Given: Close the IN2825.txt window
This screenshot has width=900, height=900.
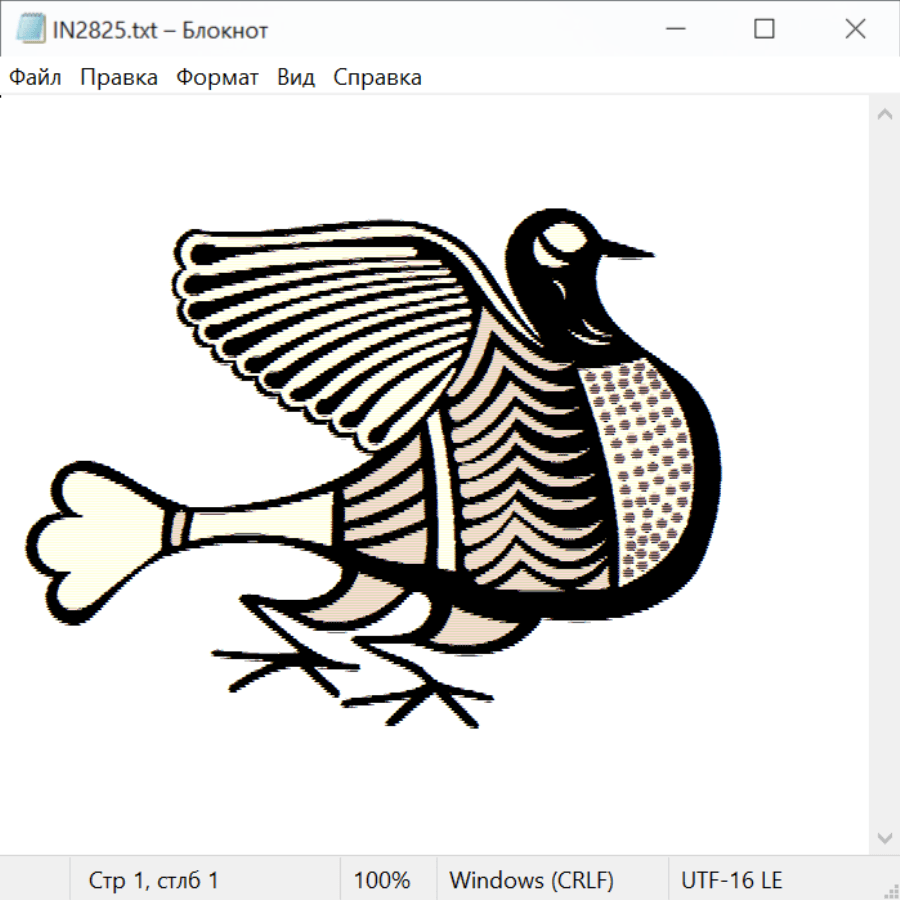Looking at the screenshot, I should point(855,30).
